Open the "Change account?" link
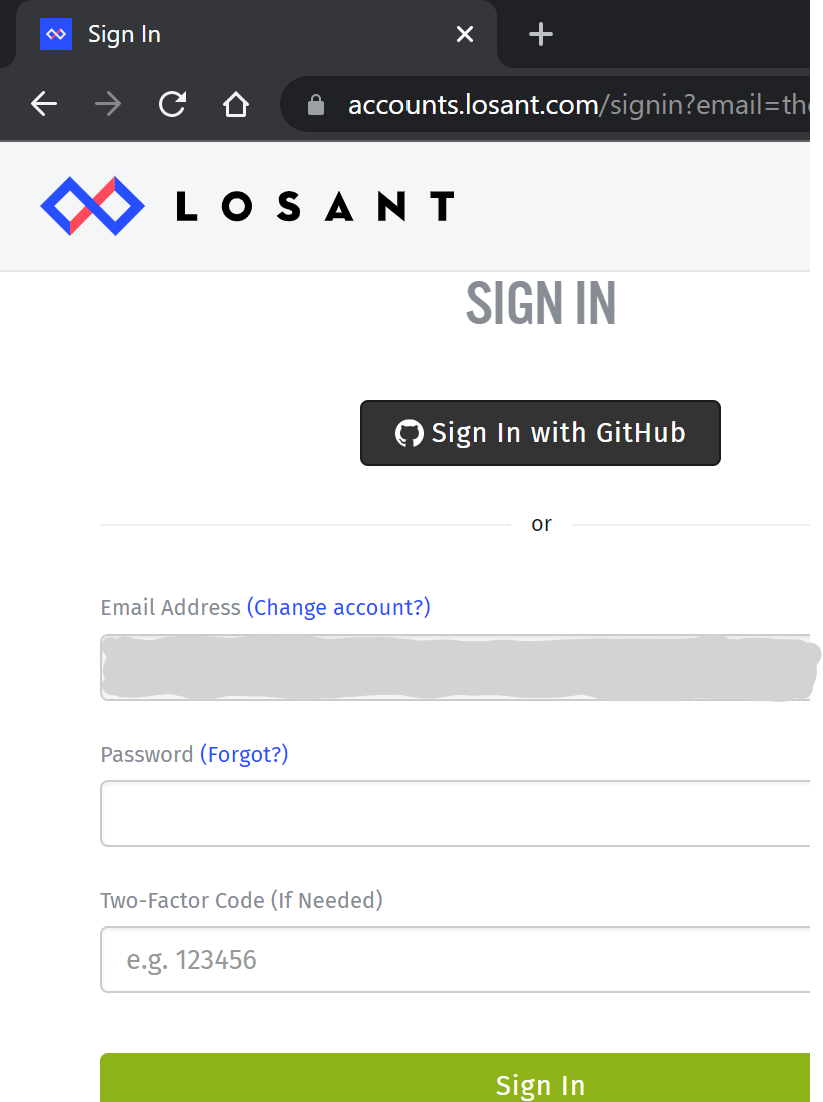The image size is (823, 1102). tap(338, 607)
